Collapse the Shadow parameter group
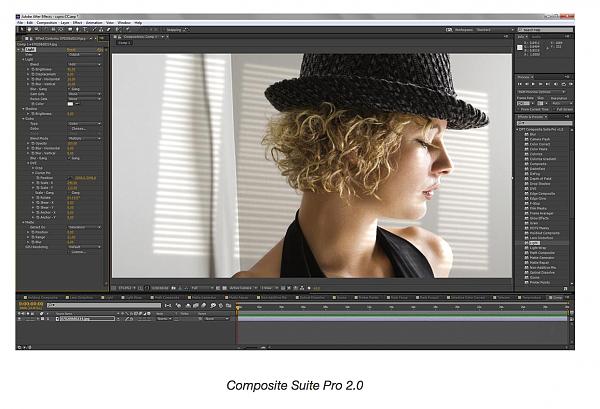 (23, 109)
